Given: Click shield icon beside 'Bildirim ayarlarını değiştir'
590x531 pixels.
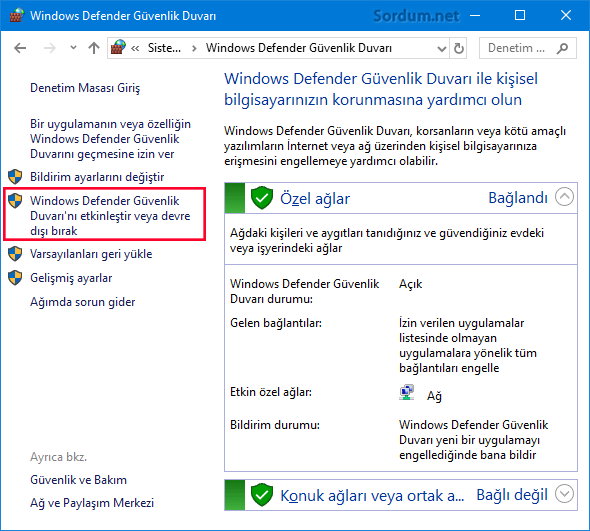Looking at the screenshot, I should (15, 176).
